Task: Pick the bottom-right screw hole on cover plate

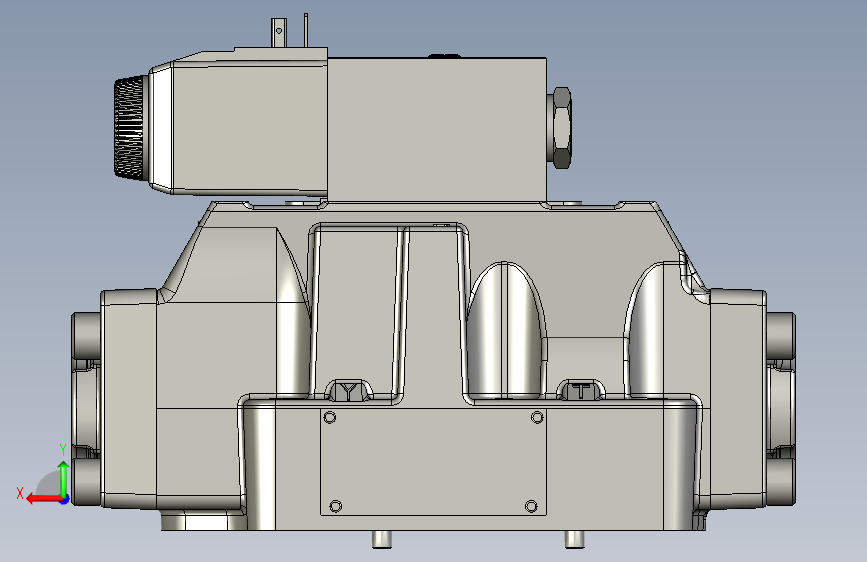Action: 531,506
